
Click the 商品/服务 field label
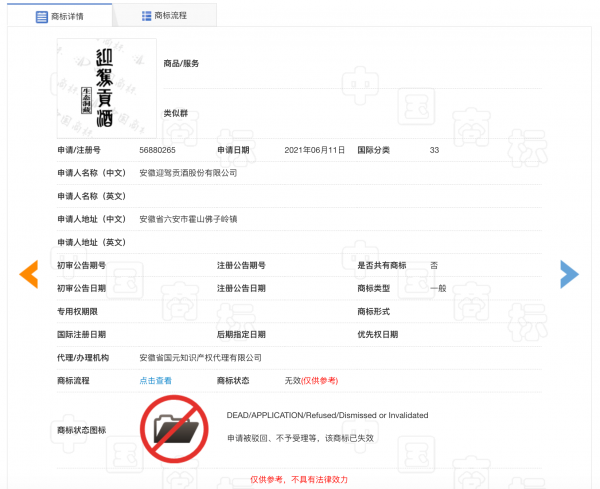tap(181, 63)
